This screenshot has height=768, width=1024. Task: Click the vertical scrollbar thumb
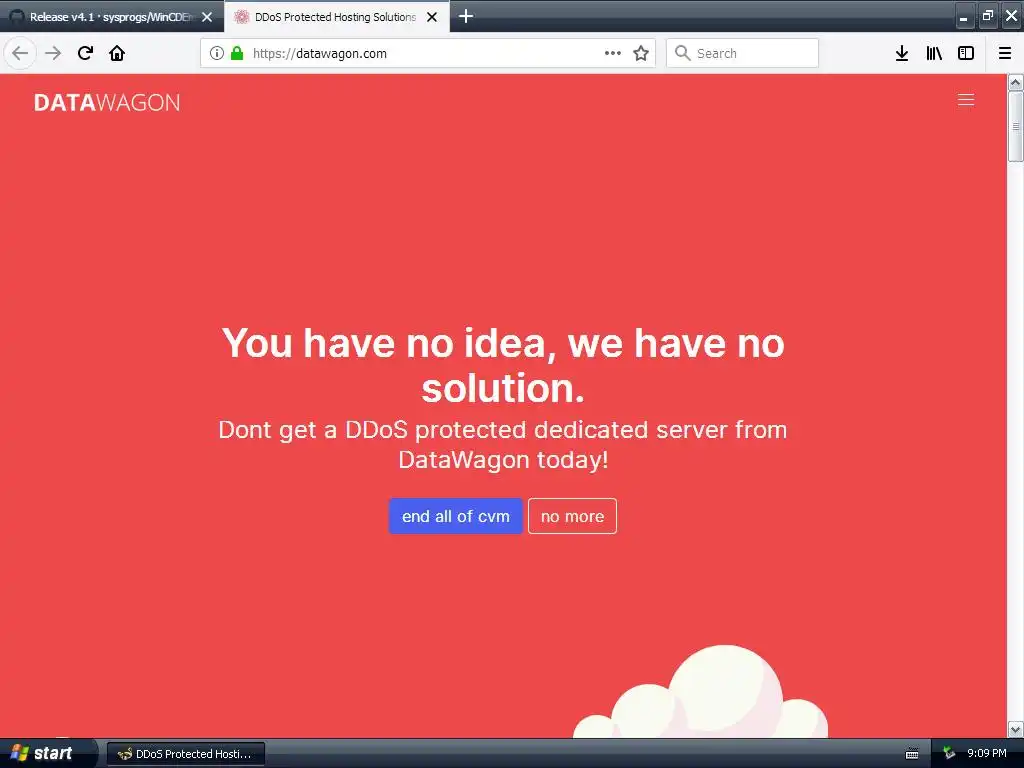pyautogui.click(x=1016, y=126)
